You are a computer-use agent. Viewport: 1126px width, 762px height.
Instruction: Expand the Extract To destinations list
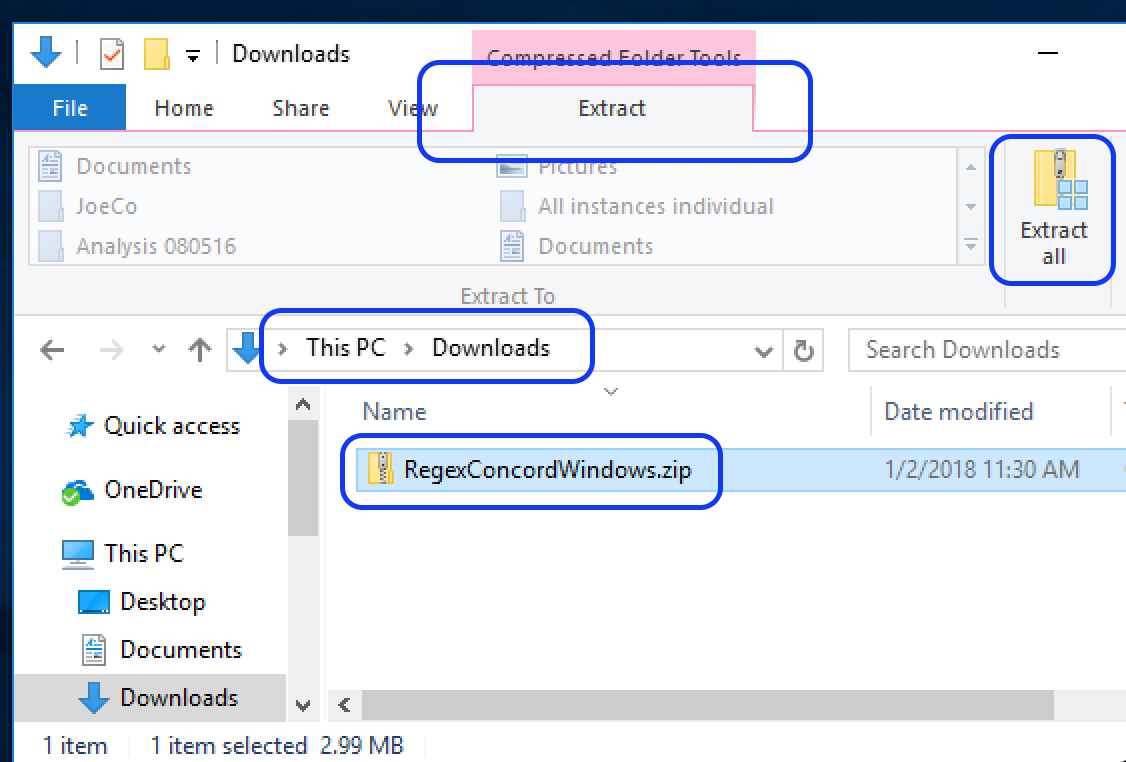pos(970,245)
